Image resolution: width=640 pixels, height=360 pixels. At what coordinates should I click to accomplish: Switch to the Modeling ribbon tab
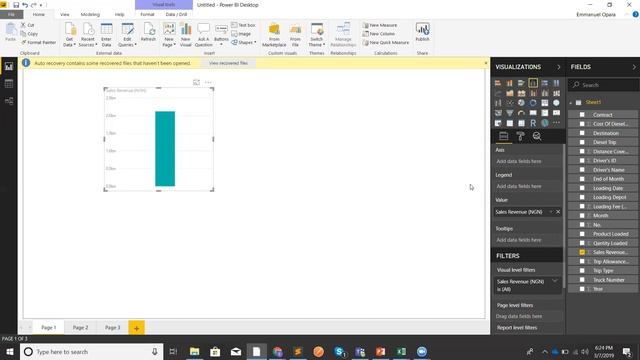pyautogui.click(x=90, y=14)
